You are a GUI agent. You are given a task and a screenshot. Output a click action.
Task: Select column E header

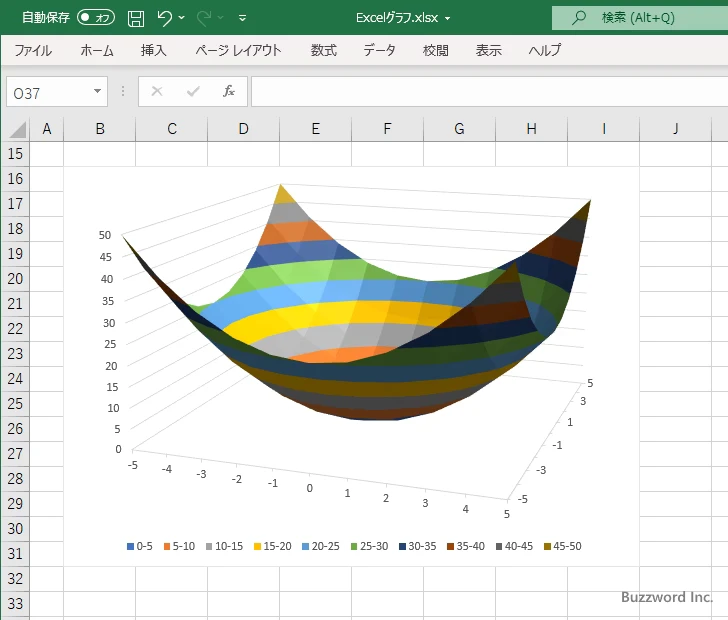point(316,129)
